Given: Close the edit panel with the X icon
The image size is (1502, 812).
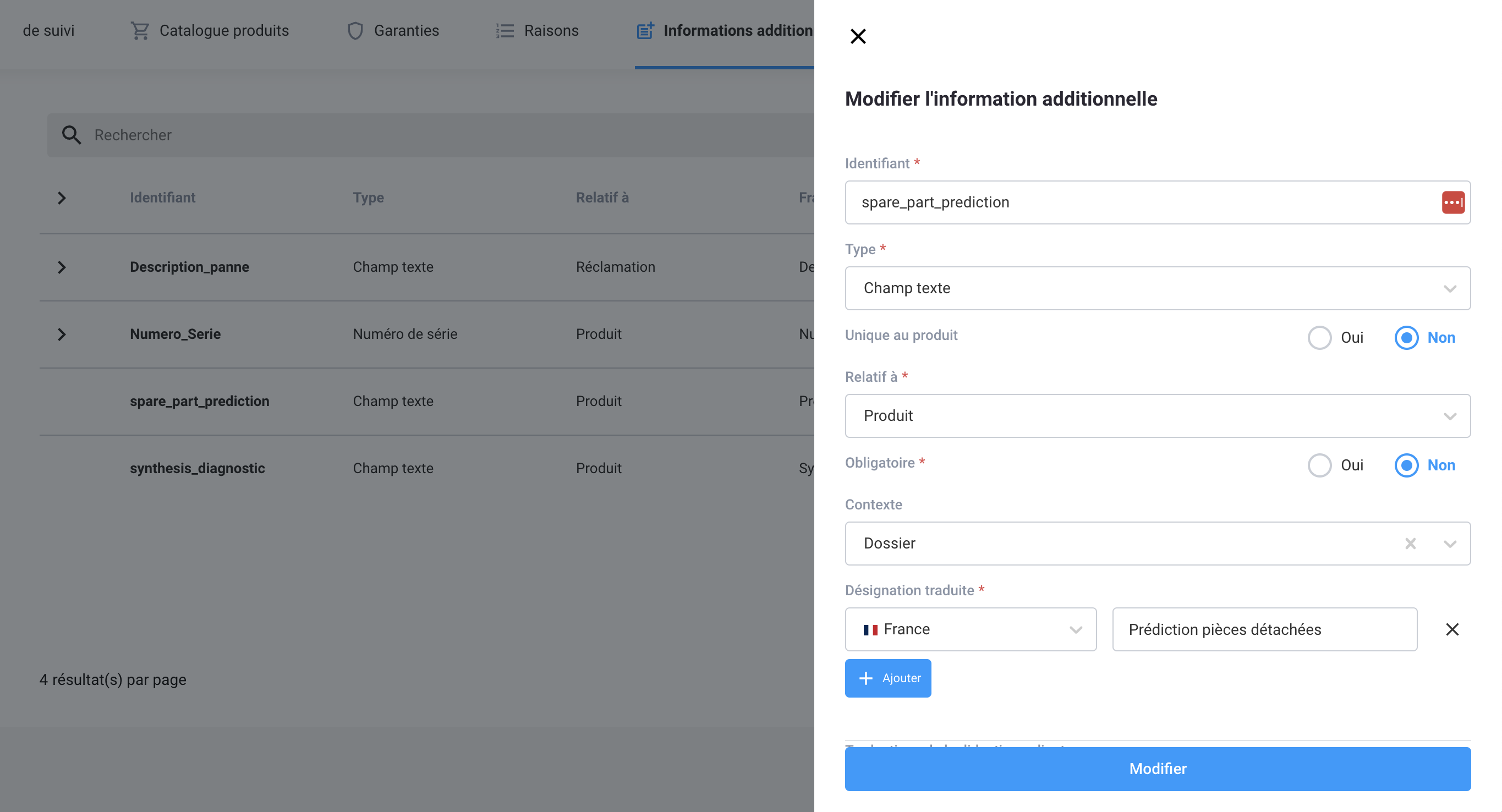Looking at the screenshot, I should click(858, 36).
